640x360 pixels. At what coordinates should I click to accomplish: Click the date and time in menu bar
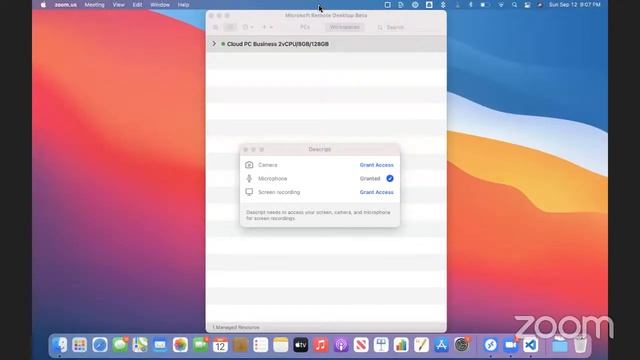pyautogui.click(x=574, y=5)
